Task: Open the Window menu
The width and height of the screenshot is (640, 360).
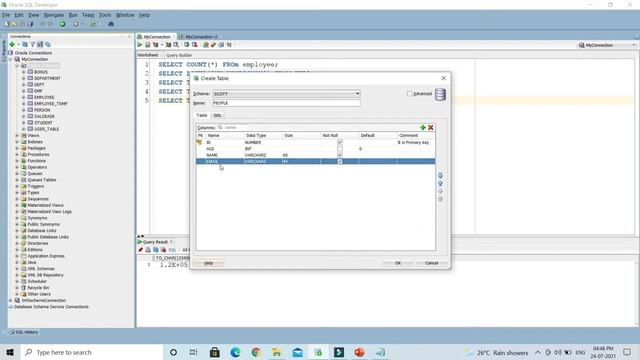Action: pos(125,15)
